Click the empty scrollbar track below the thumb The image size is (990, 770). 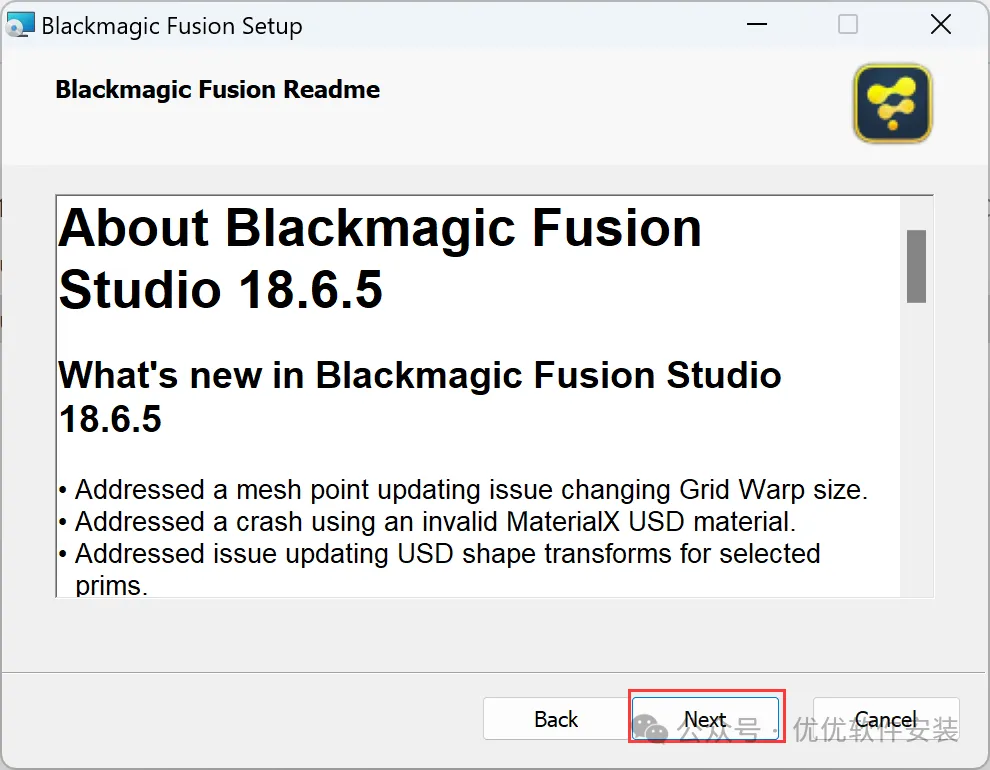click(x=915, y=450)
